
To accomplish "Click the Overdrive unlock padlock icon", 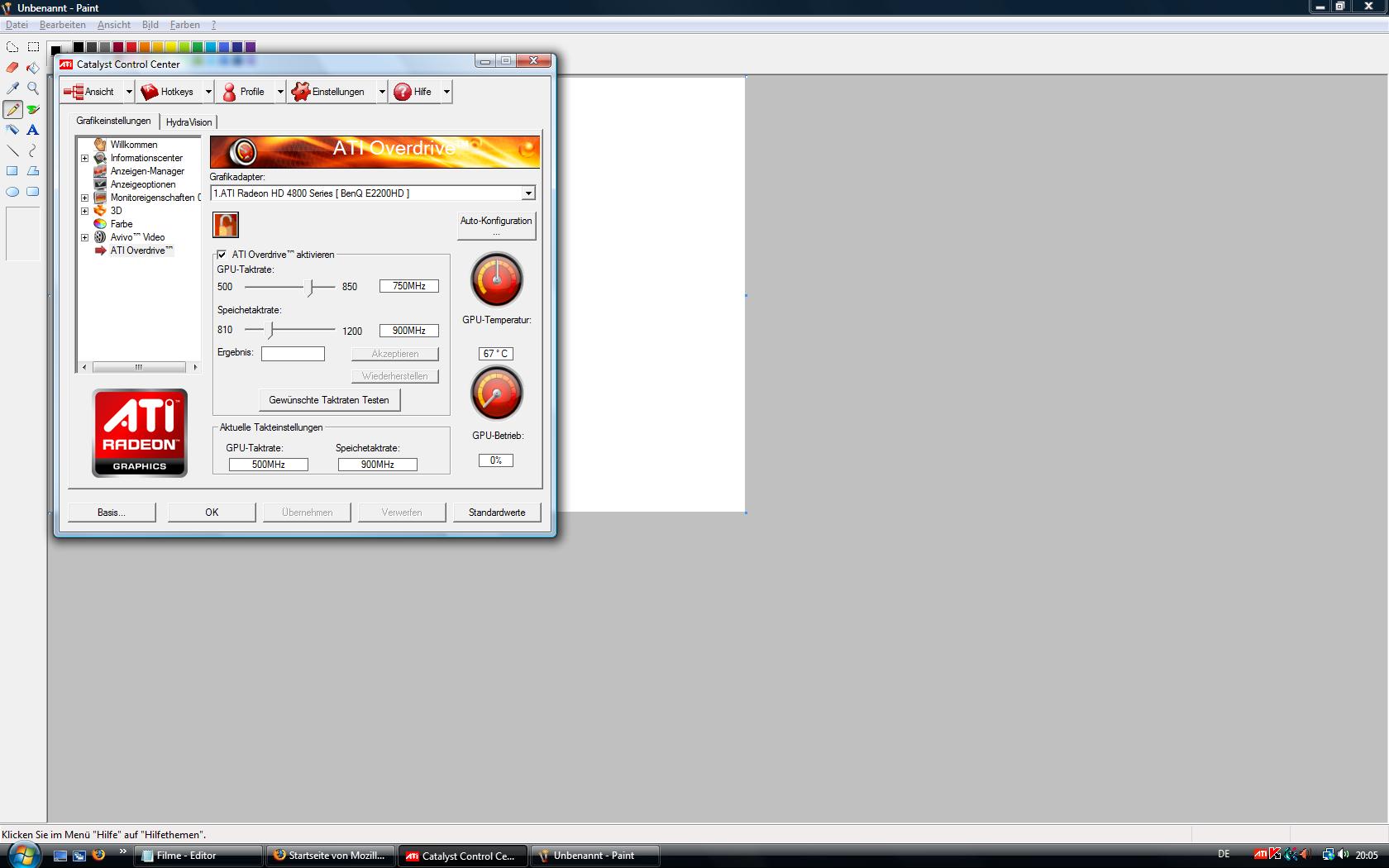I will [x=226, y=225].
